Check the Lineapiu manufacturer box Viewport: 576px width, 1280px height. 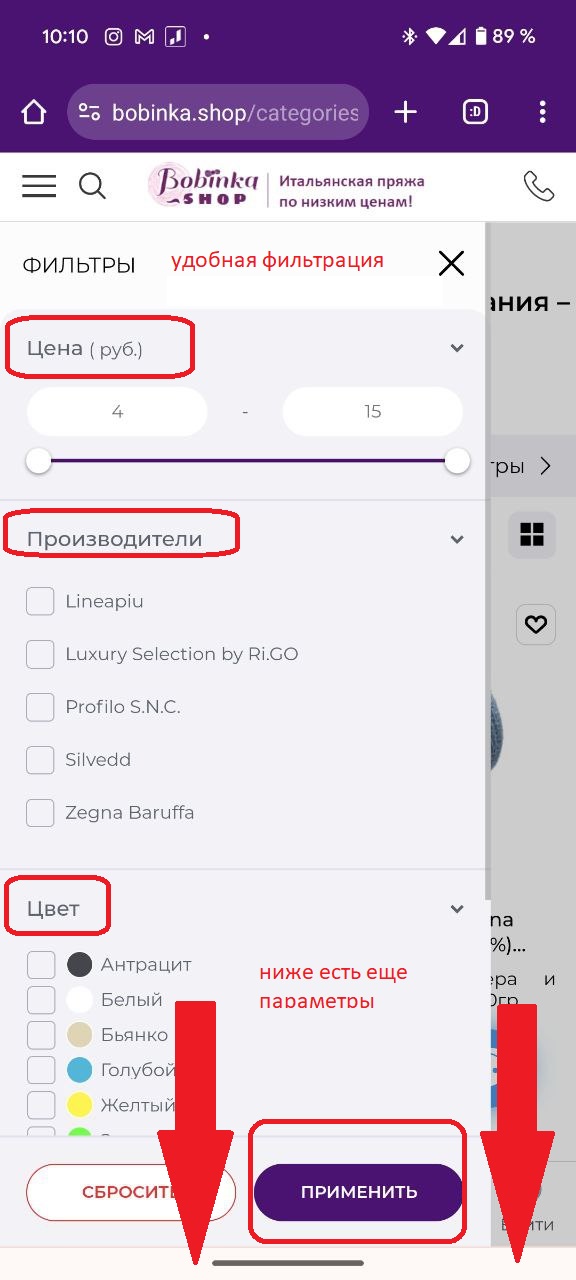coord(40,602)
